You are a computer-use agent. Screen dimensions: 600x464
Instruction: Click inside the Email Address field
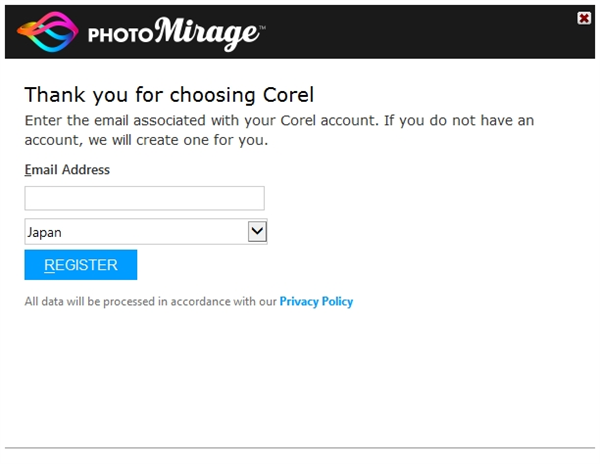coord(145,198)
